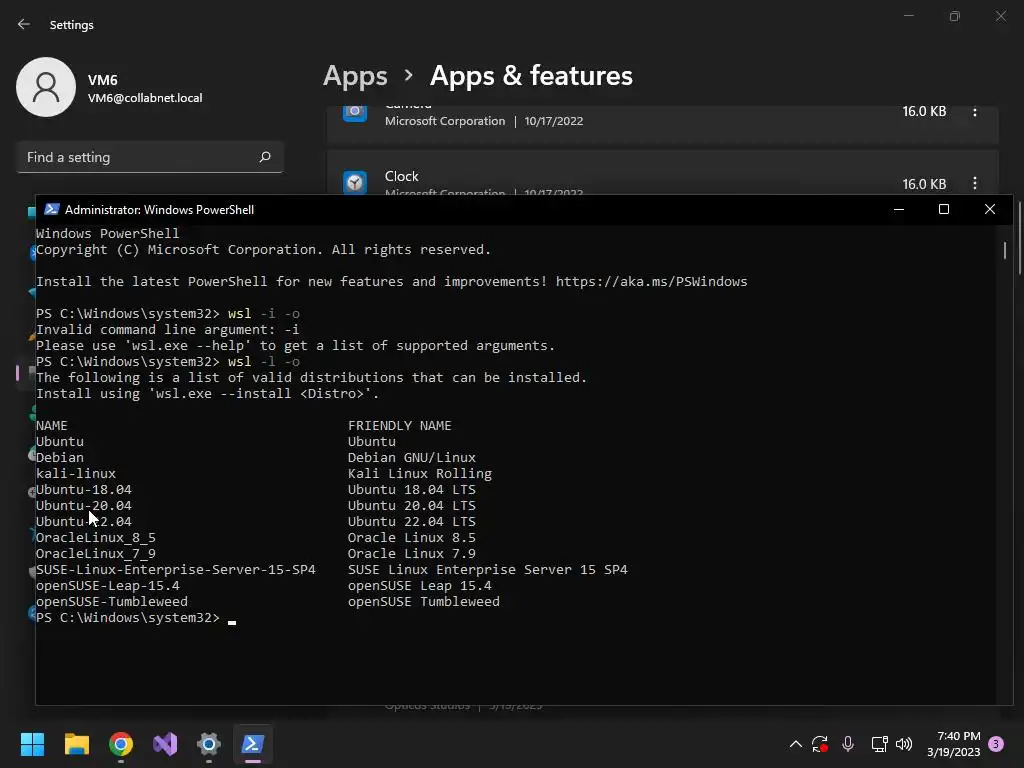Open notification center badge 3

[996, 744]
